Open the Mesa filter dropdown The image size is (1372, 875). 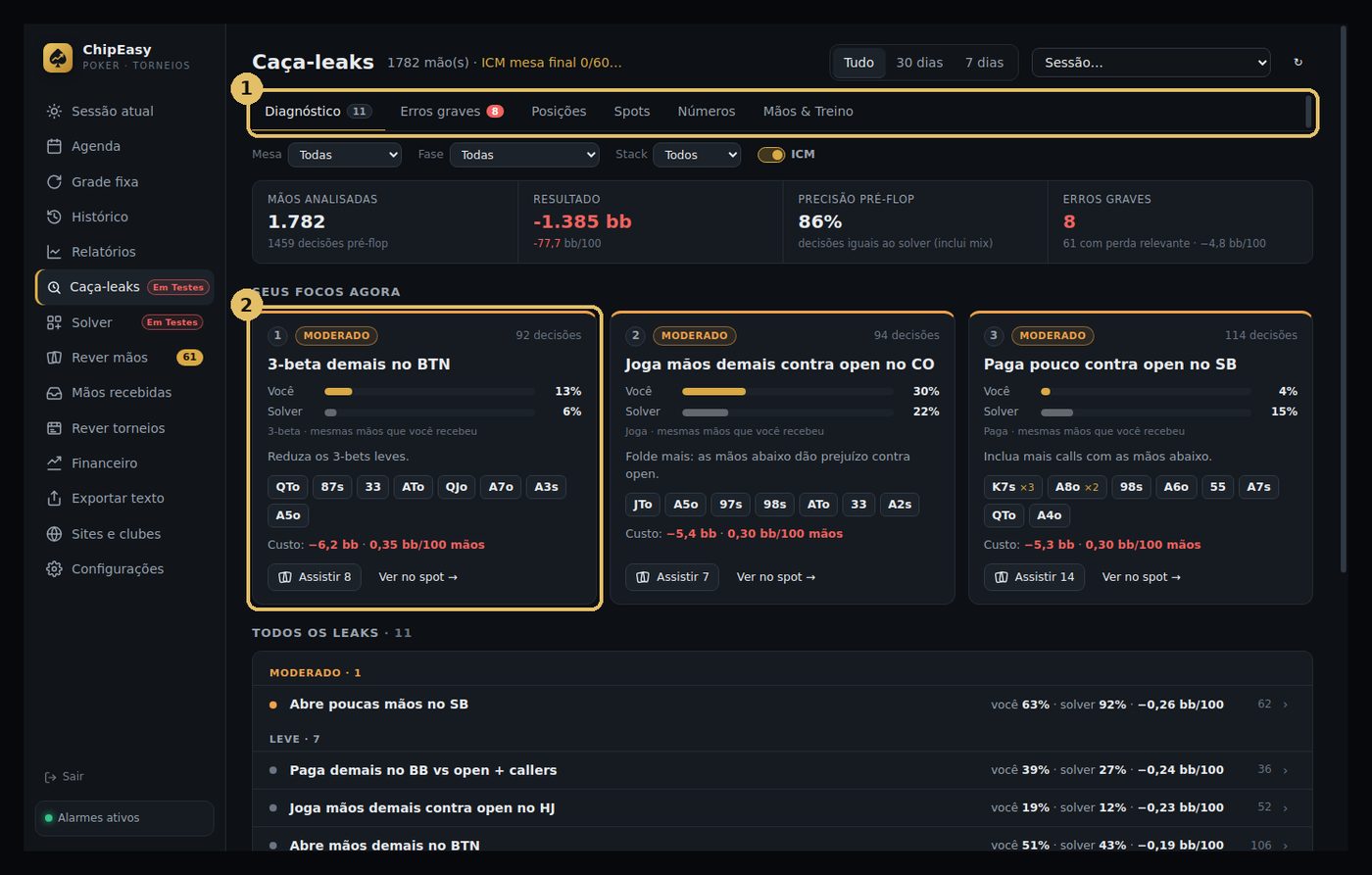click(345, 155)
